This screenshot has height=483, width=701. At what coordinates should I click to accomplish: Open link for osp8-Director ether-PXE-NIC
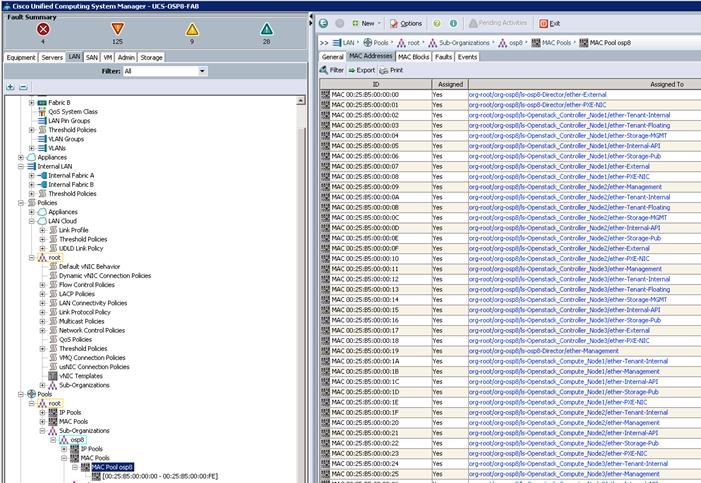tap(537, 105)
